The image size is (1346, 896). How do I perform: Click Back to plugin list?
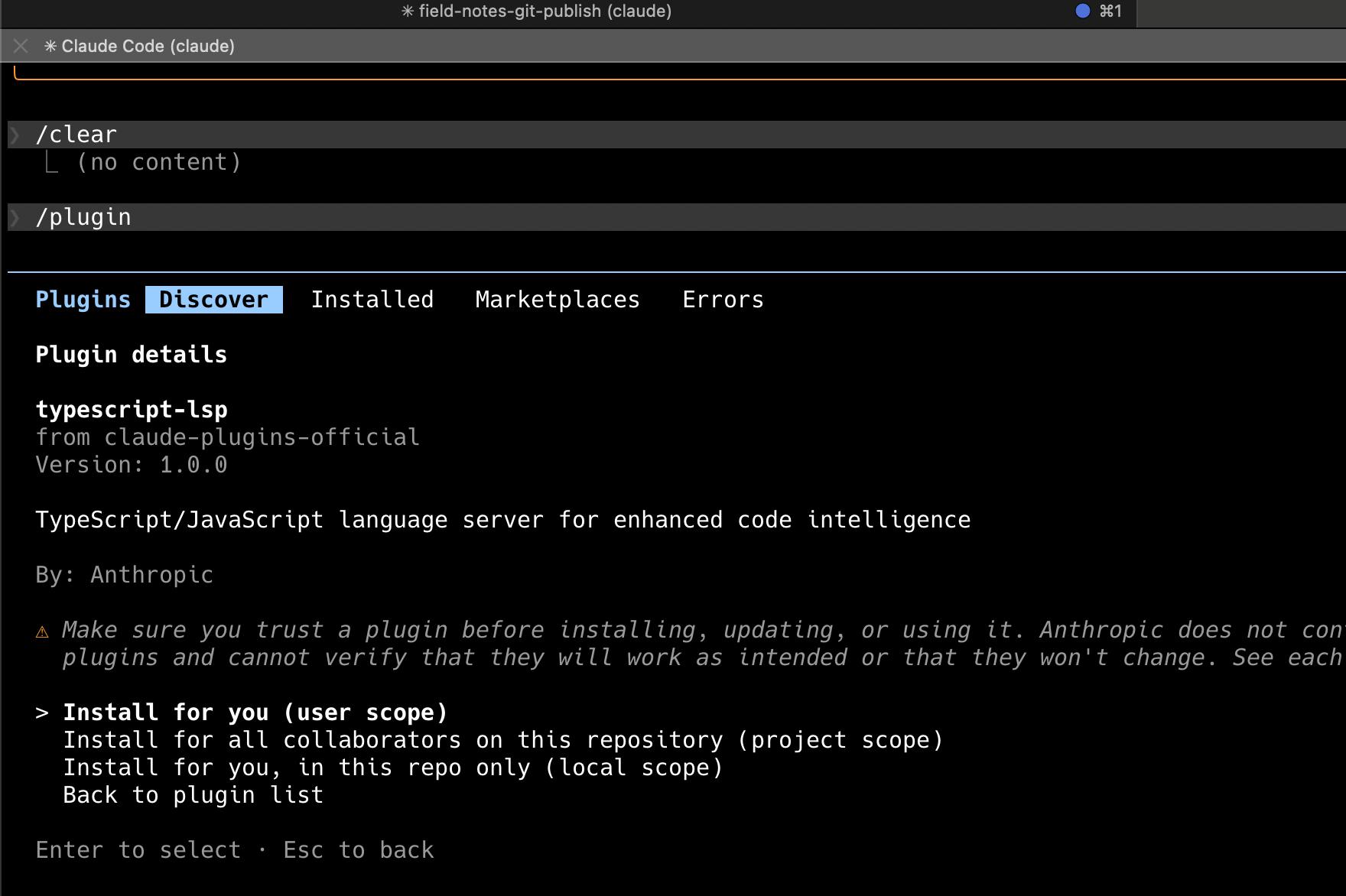(193, 794)
